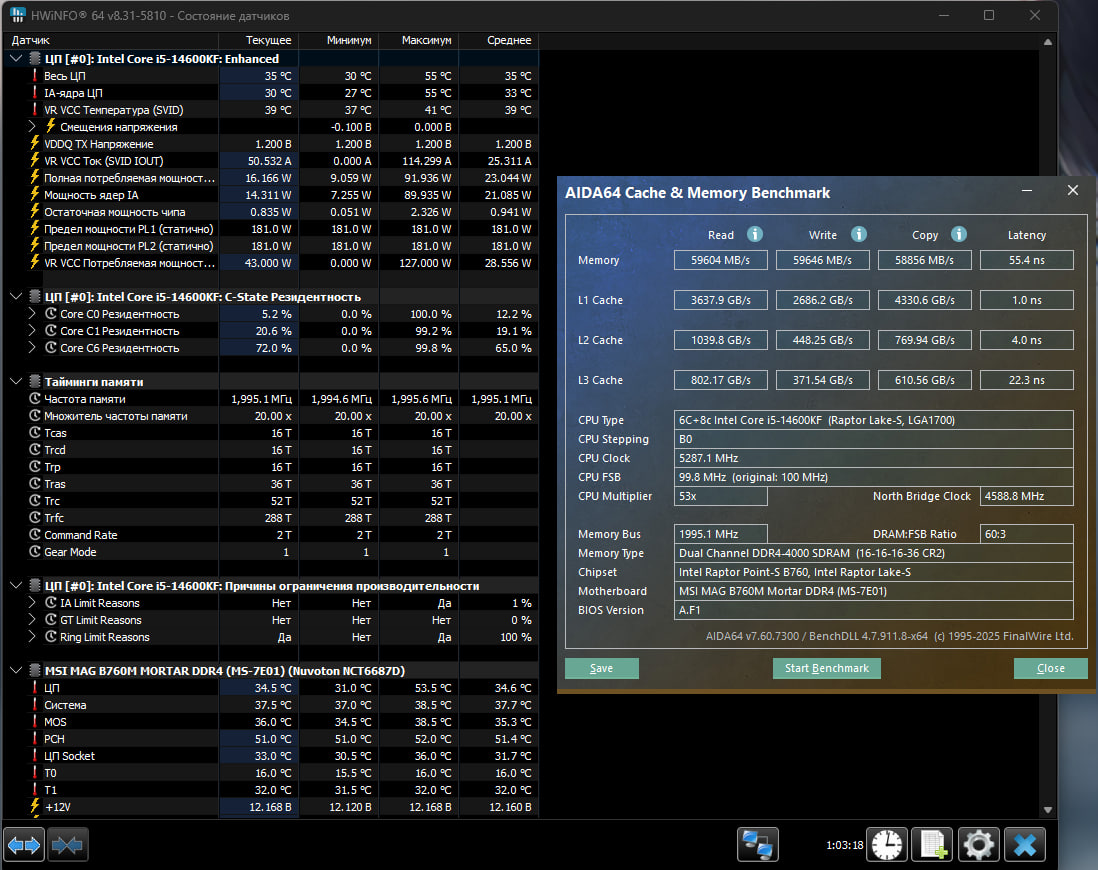Collapse the Intel Core i5-14600KF Enhanced group
Image resolution: width=1098 pixels, height=870 pixels.
click(15, 59)
